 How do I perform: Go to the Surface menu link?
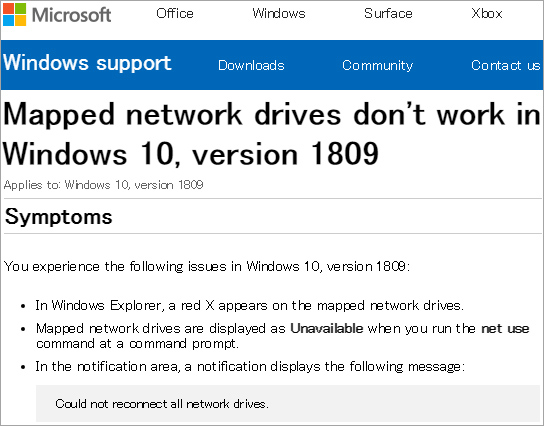[388, 14]
